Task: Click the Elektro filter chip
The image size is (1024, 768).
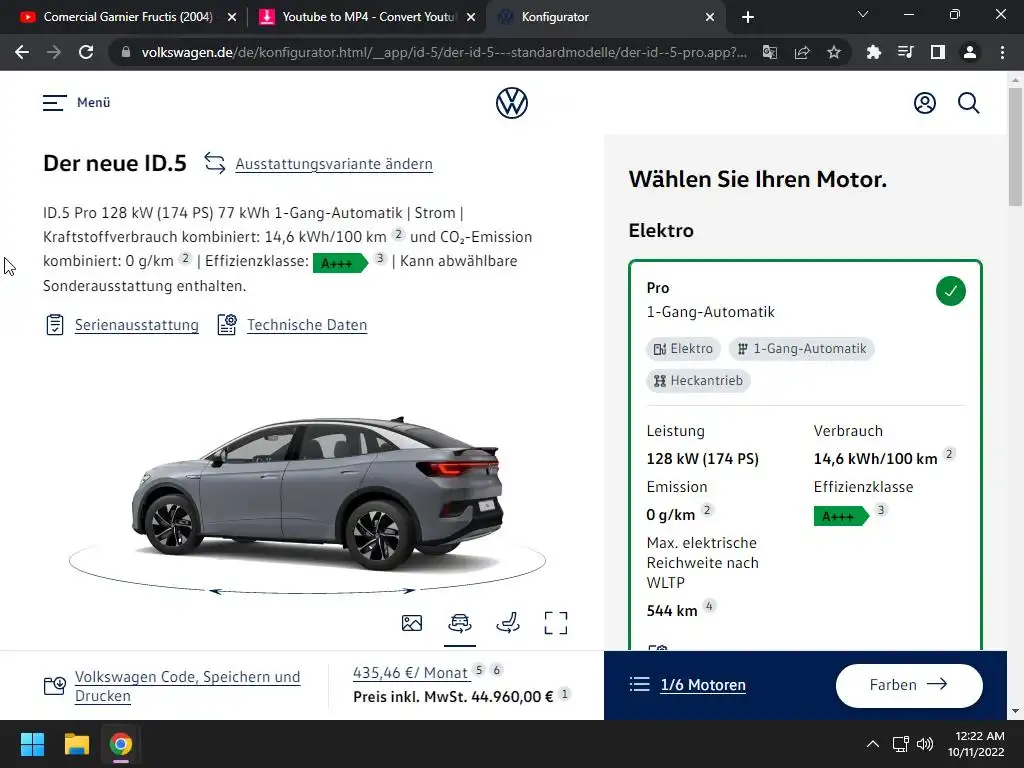Action: (683, 349)
